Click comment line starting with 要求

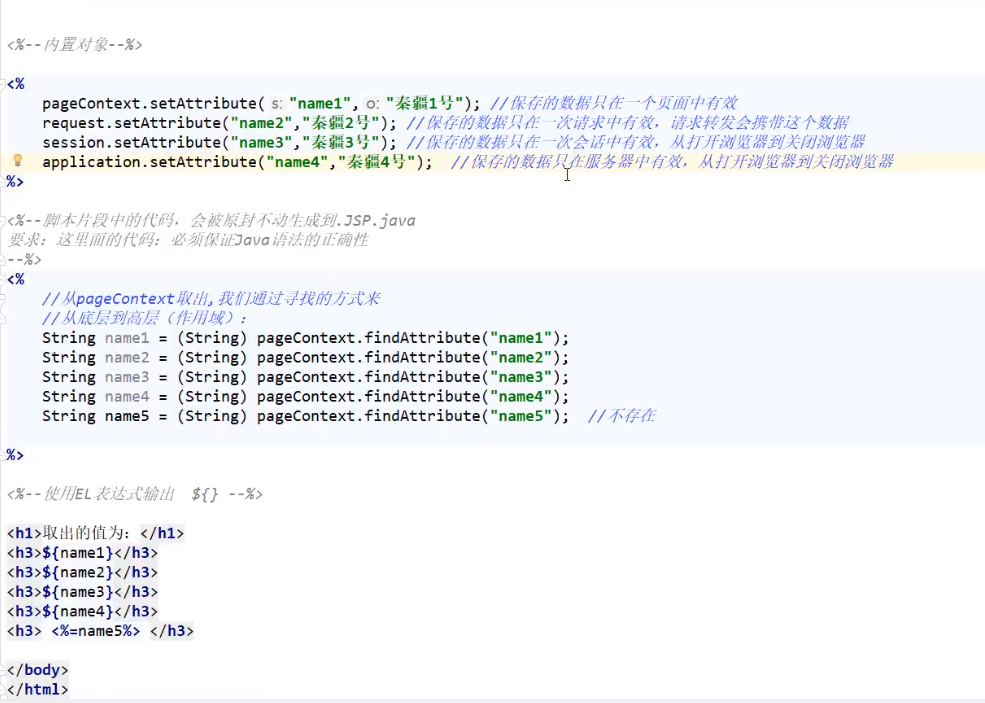point(188,240)
